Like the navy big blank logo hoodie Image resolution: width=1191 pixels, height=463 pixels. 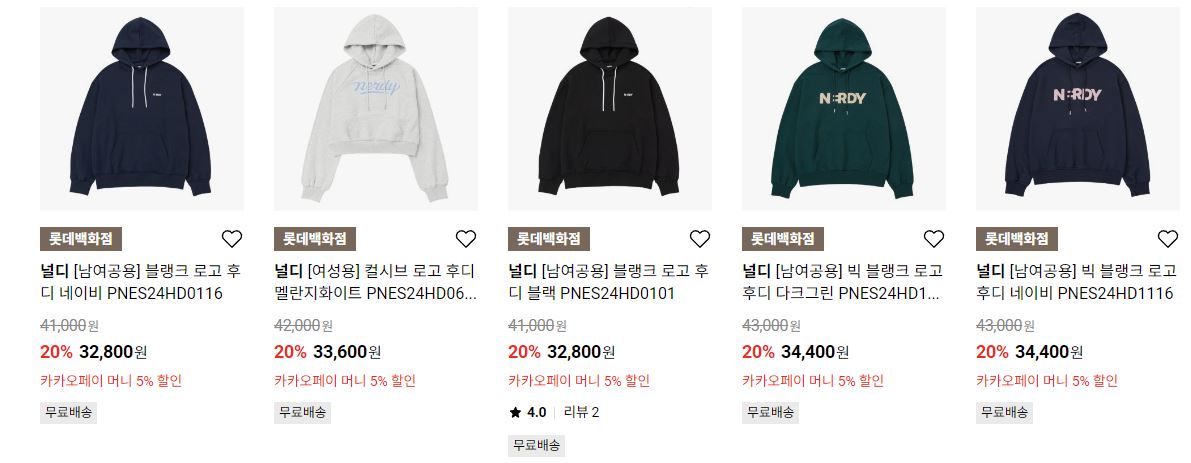pyautogui.click(x=1167, y=239)
